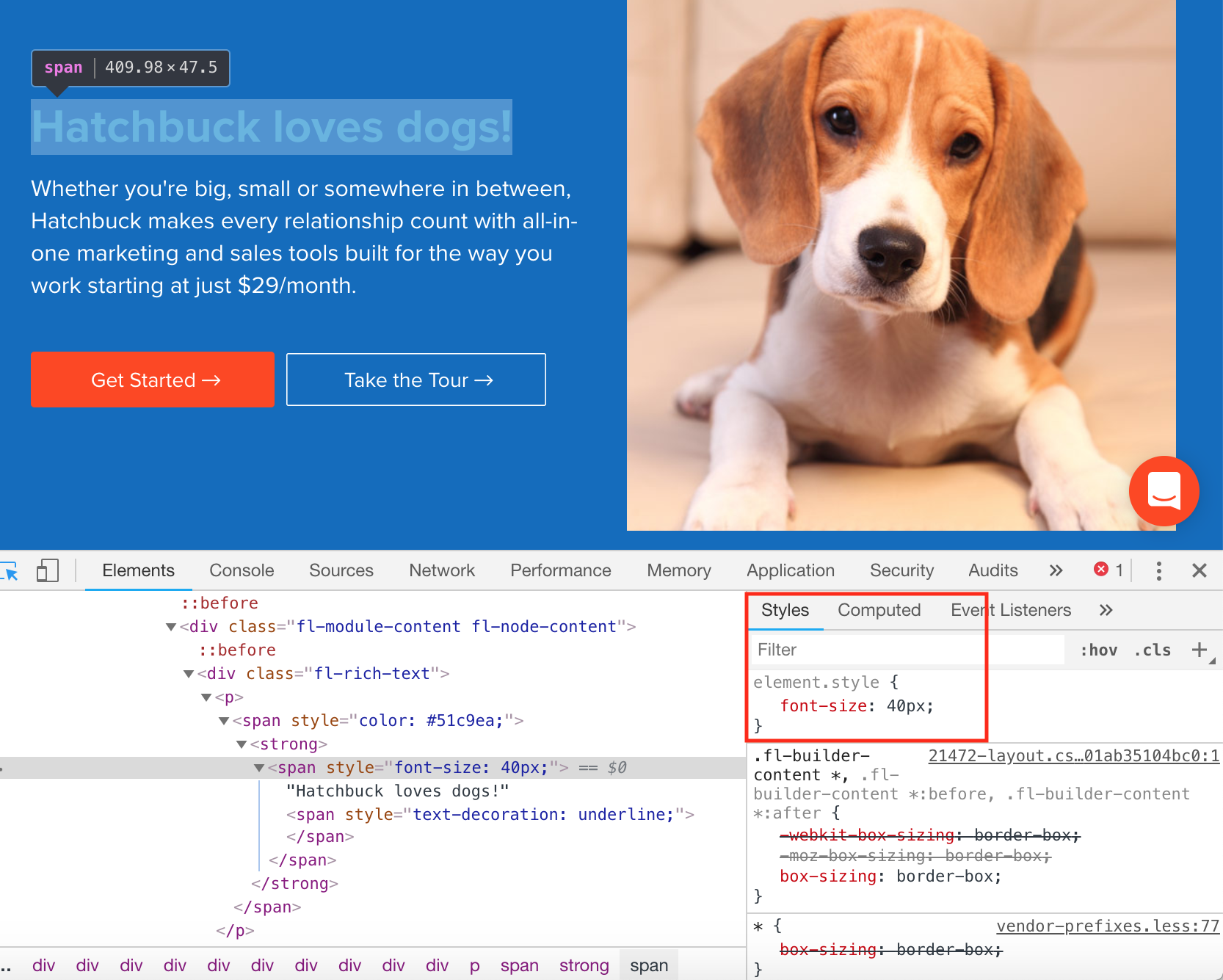Select the Elements tab
This screenshot has width=1223, height=980.
pos(138,570)
